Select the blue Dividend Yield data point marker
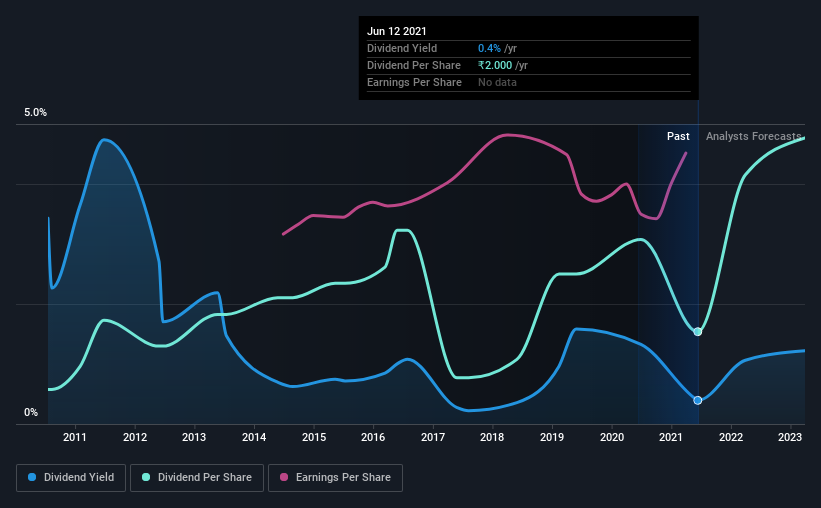 coord(698,400)
